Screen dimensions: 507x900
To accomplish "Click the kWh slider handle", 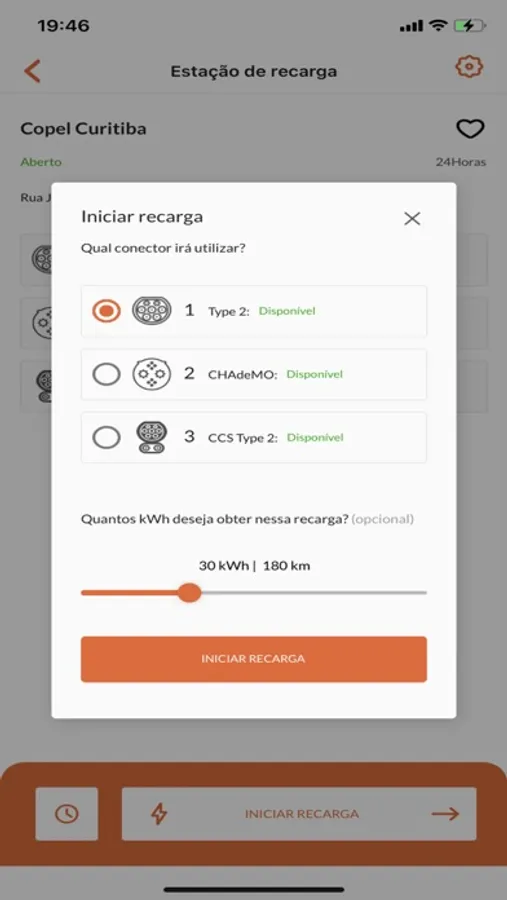I will click(x=189, y=592).
